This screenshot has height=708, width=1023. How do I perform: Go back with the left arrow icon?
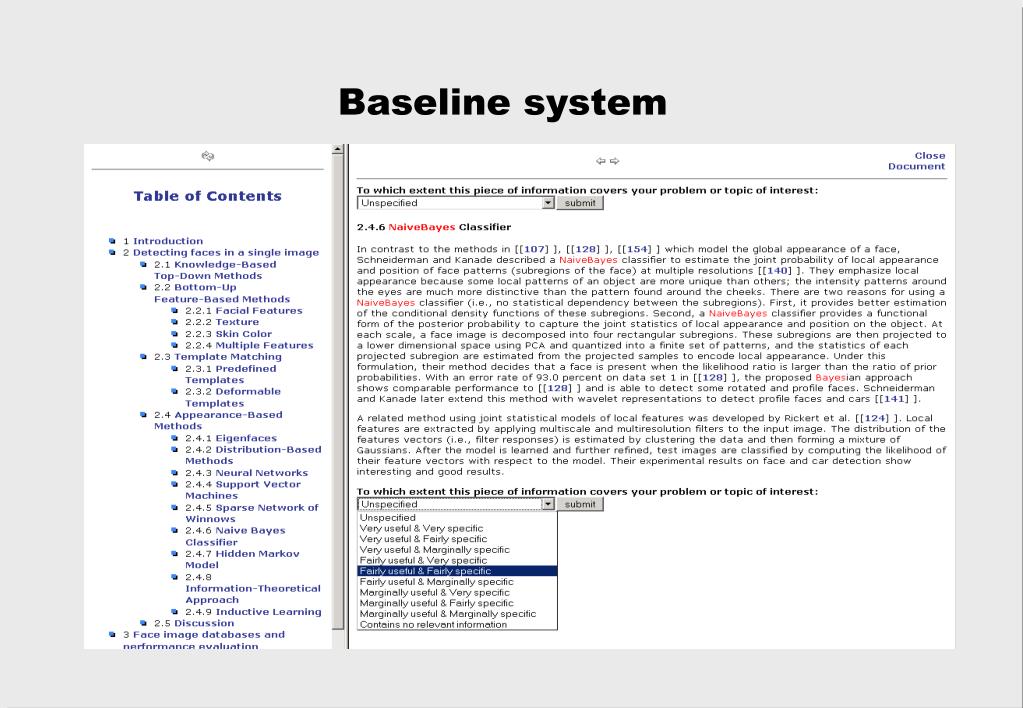tap(601, 161)
